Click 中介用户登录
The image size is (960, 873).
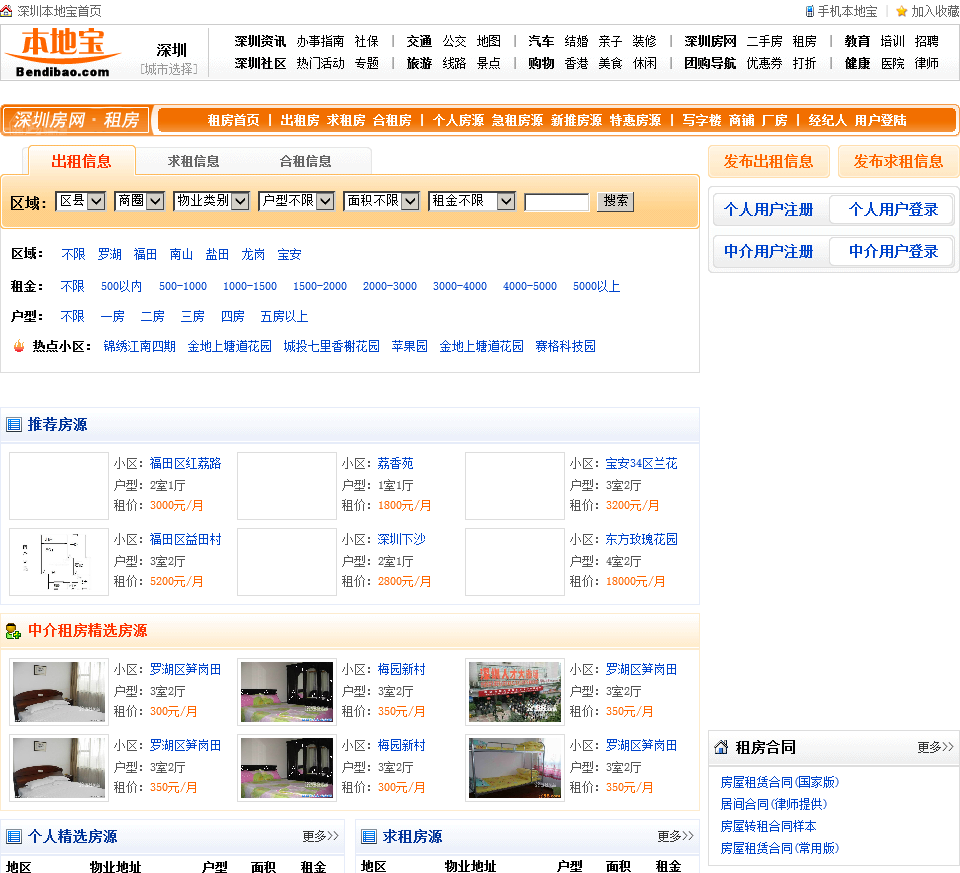coord(893,252)
